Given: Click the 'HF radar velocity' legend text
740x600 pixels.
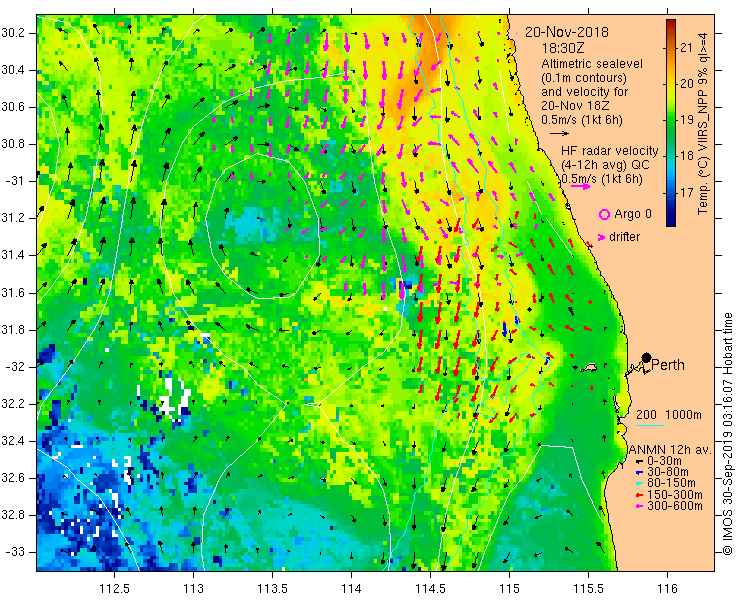Looking at the screenshot, I should pos(610,151).
